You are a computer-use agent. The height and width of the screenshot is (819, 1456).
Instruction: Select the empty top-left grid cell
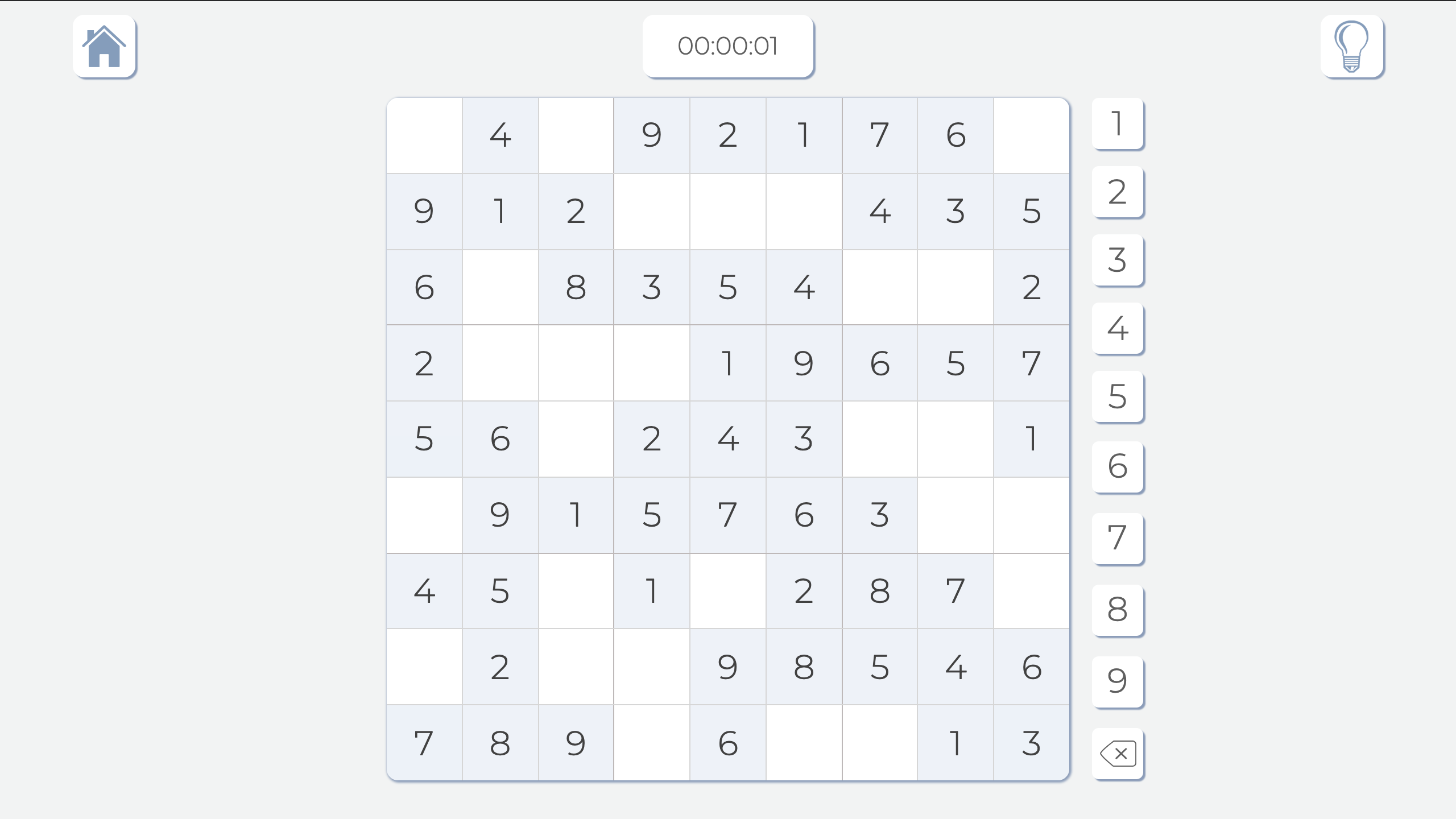424,135
